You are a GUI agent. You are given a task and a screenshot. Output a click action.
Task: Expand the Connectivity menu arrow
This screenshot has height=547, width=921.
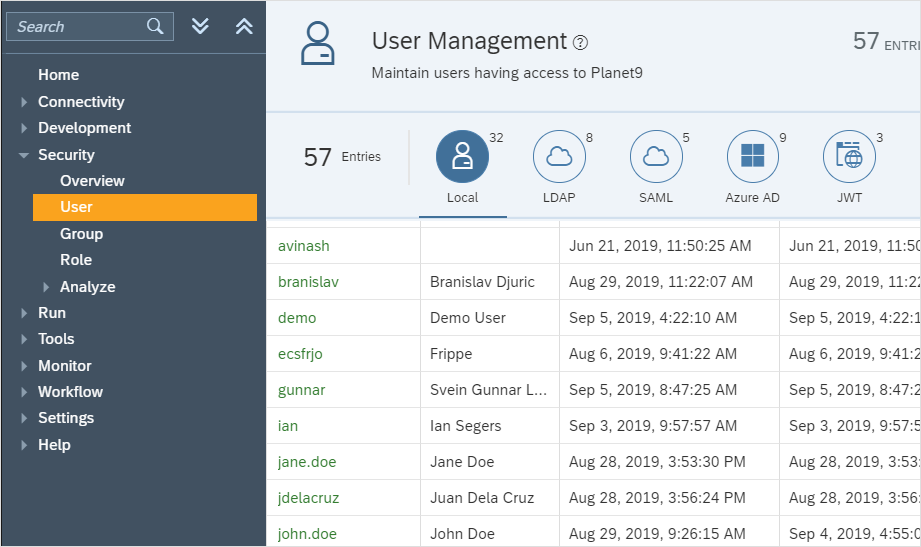click(24, 102)
